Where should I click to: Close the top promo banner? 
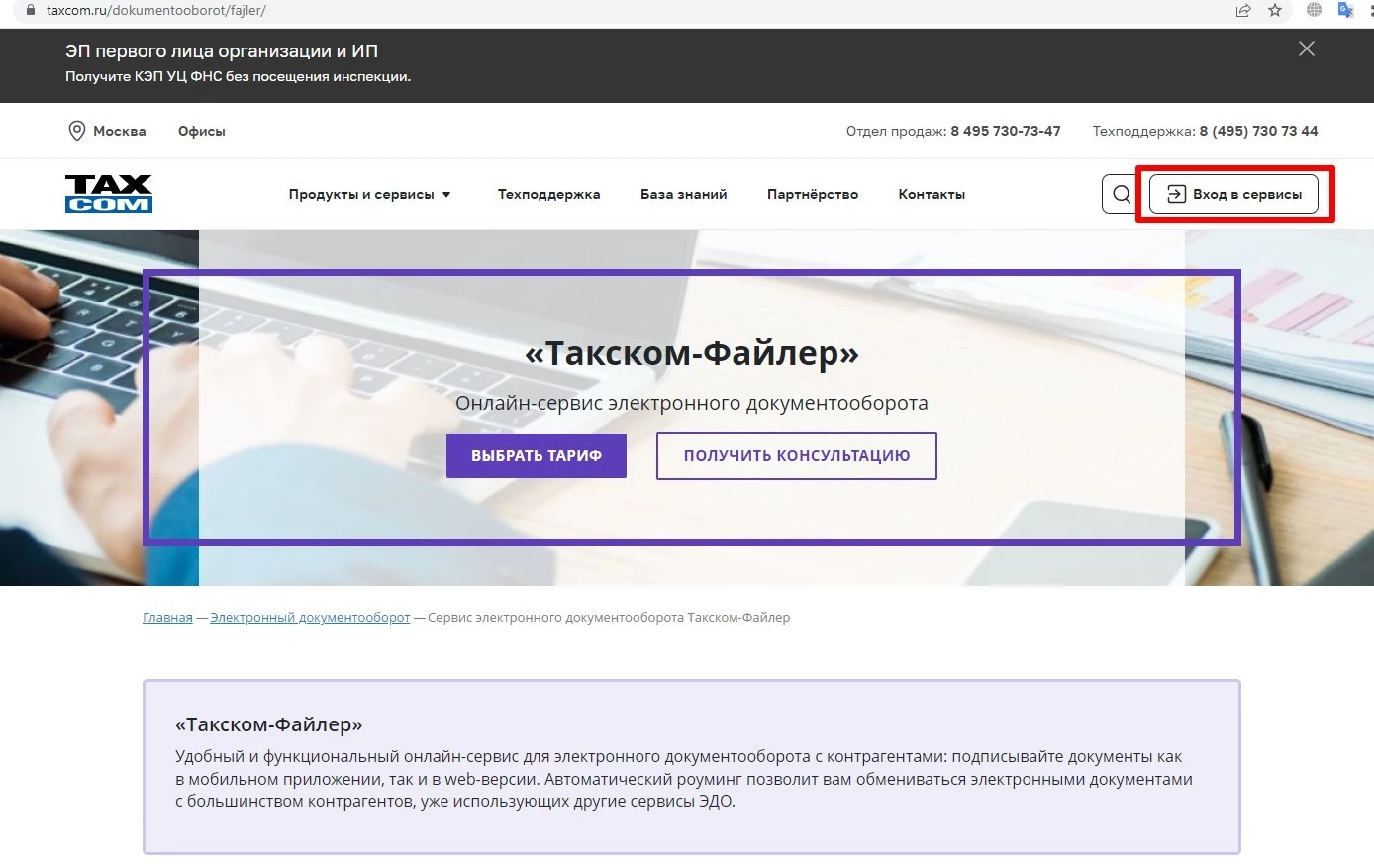pos(1307,48)
